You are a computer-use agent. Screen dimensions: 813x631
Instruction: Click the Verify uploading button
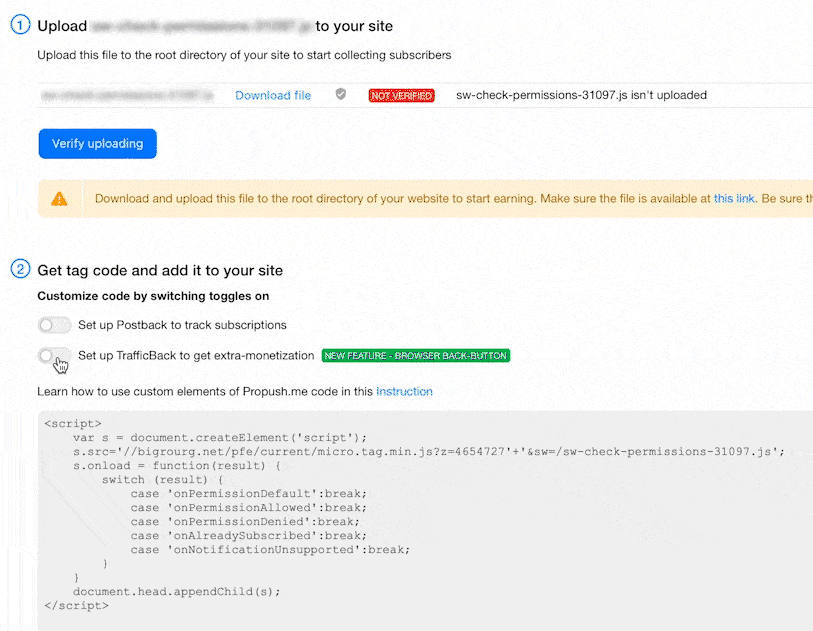tap(97, 144)
